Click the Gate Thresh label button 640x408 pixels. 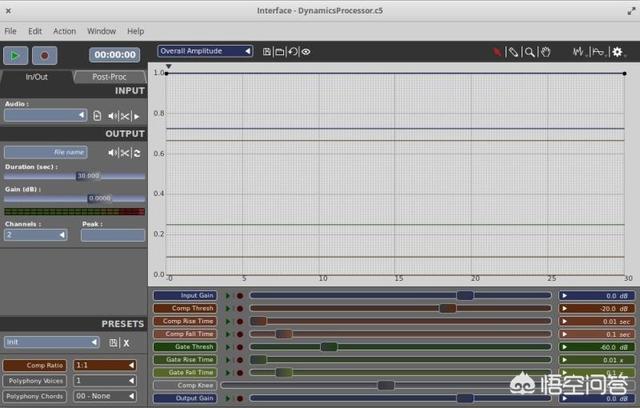click(182, 347)
